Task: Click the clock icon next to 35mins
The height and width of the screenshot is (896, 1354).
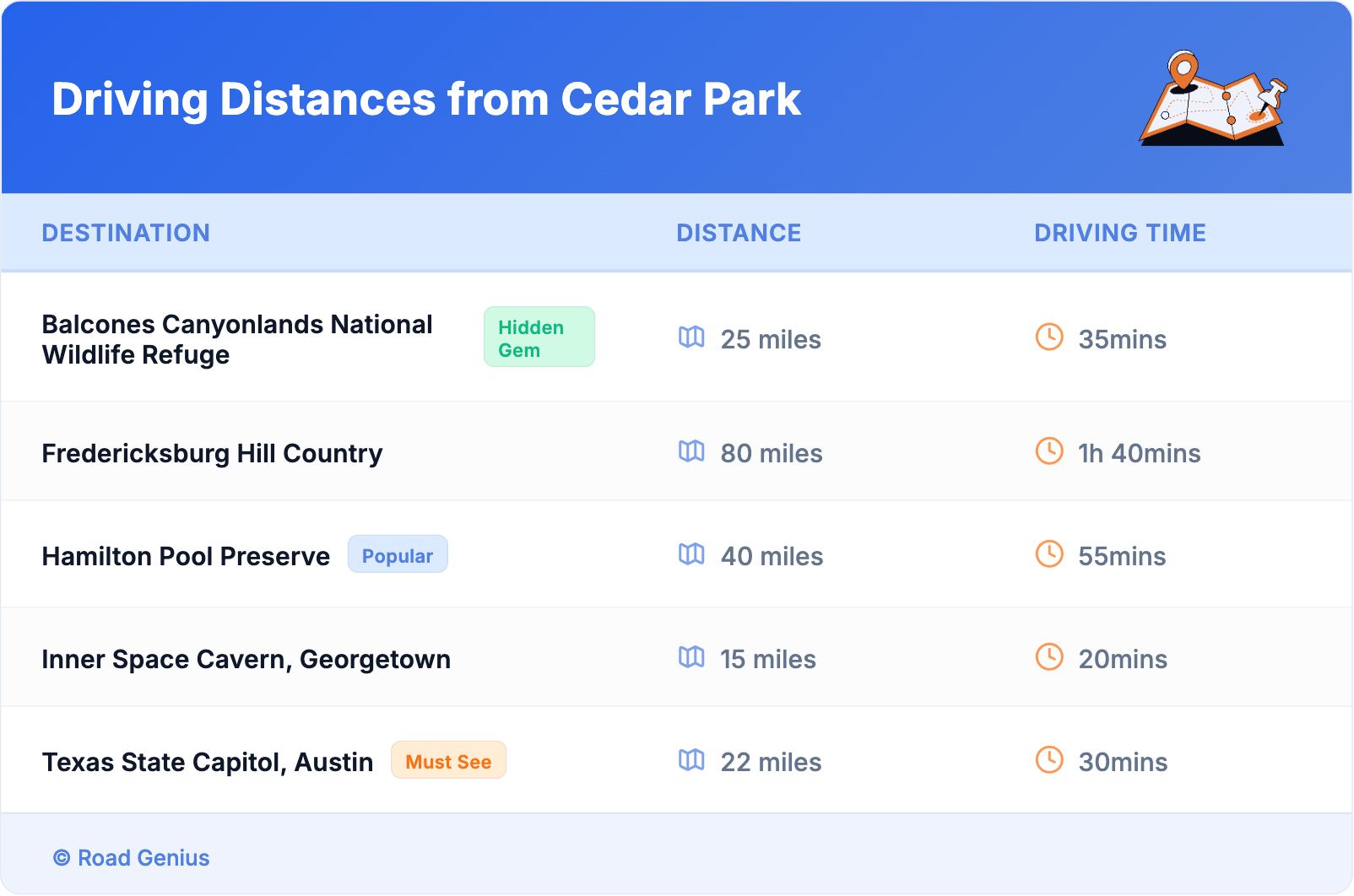Action: click(x=1049, y=337)
